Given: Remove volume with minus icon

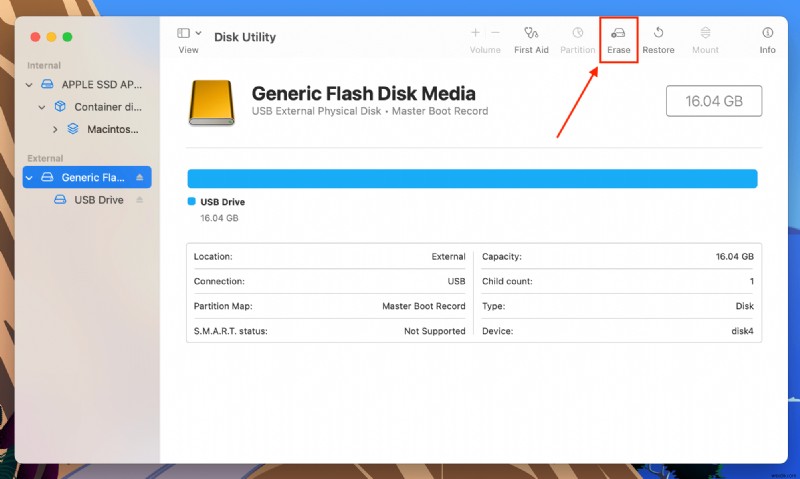Looking at the screenshot, I should (495, 33).
